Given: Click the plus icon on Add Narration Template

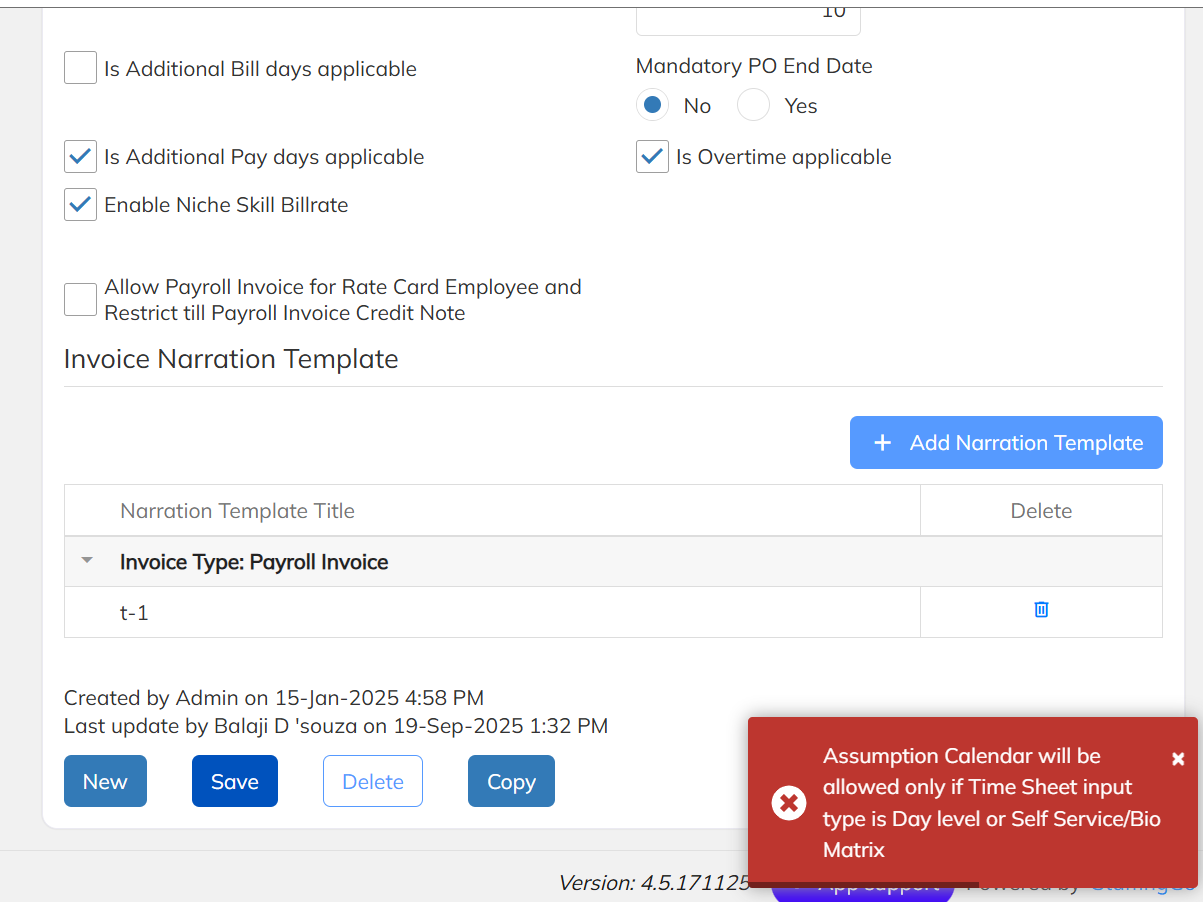Looking at the screenshot, I should (x=882, y=443).
